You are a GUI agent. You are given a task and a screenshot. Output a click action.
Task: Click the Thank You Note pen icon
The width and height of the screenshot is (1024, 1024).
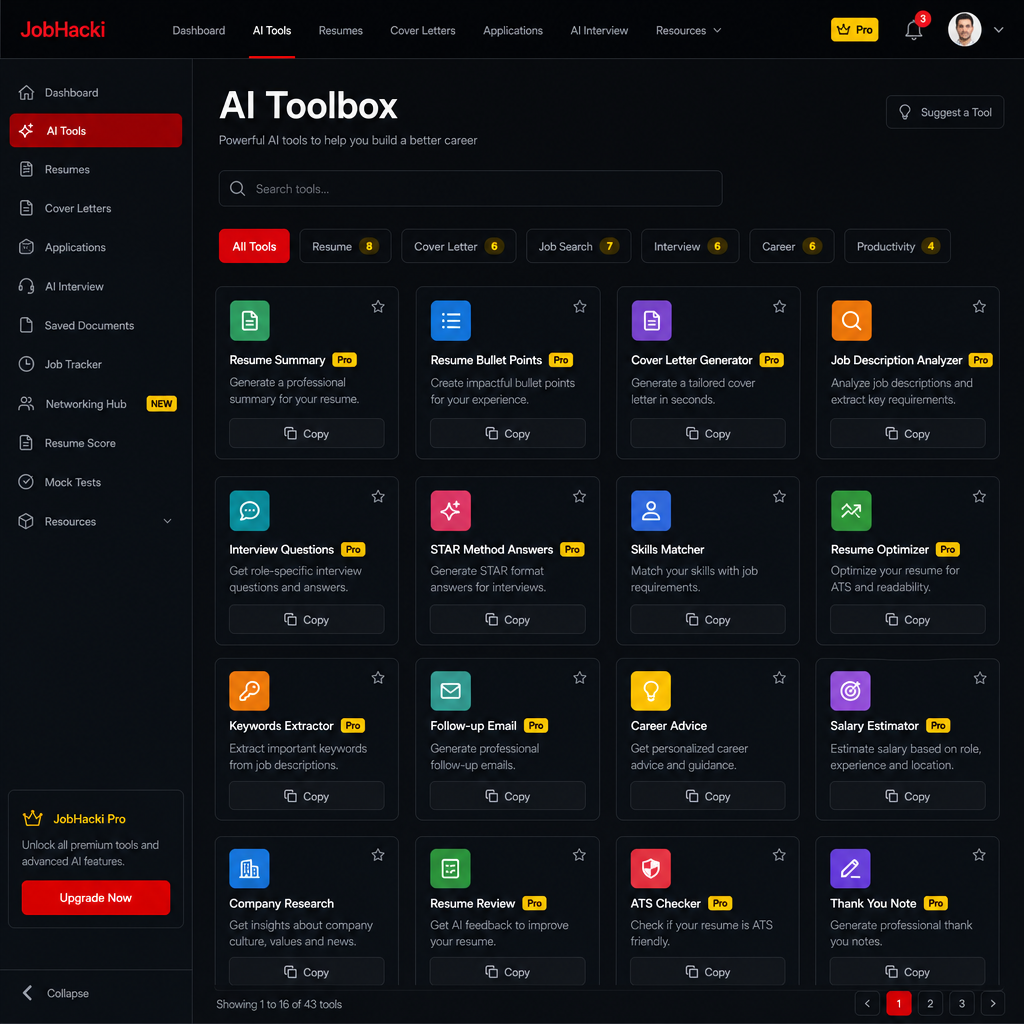850,868
